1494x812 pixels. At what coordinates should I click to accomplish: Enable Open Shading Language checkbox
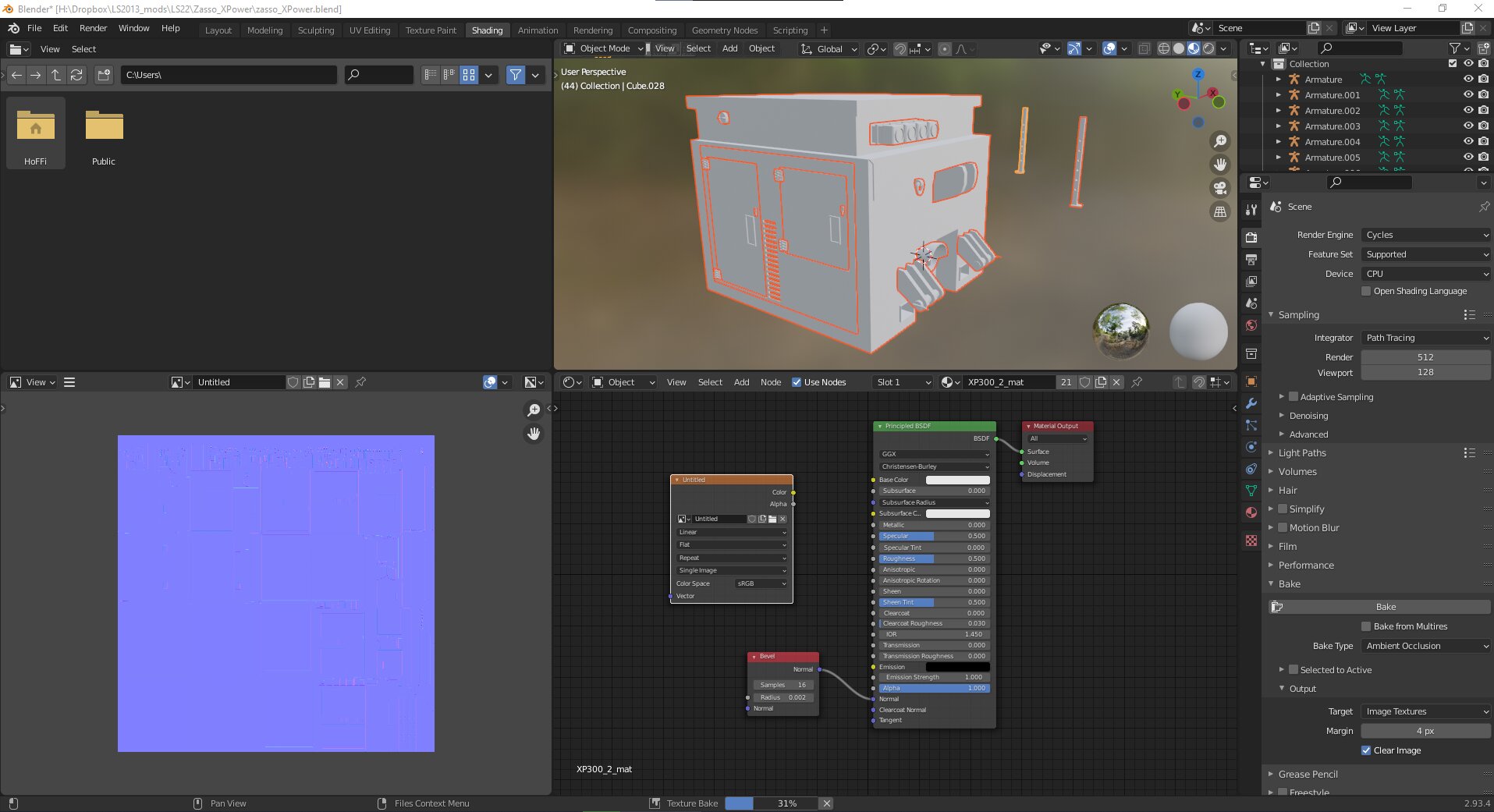(x=1366, y=291)
